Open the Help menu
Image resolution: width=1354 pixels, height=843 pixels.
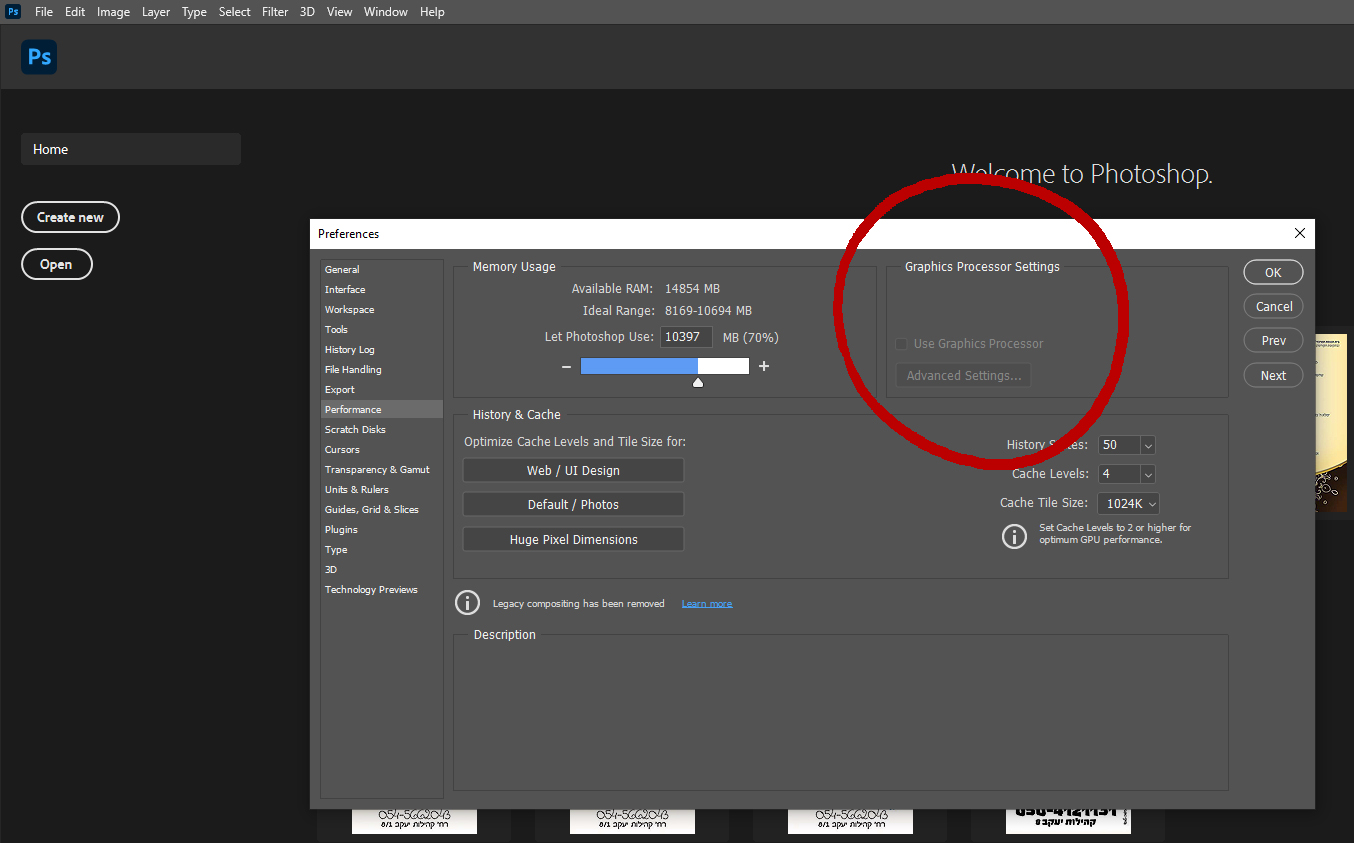point(432,12)
